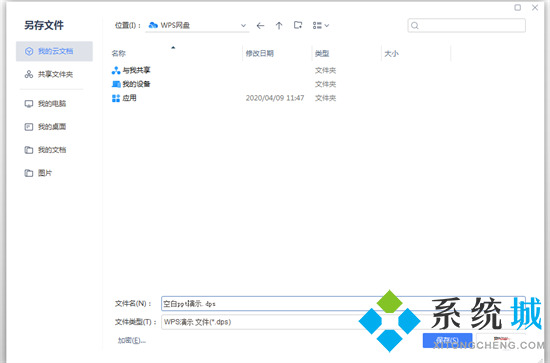
Task: Open the 文件类型 dropdown
Action: (x=343, y=322)
